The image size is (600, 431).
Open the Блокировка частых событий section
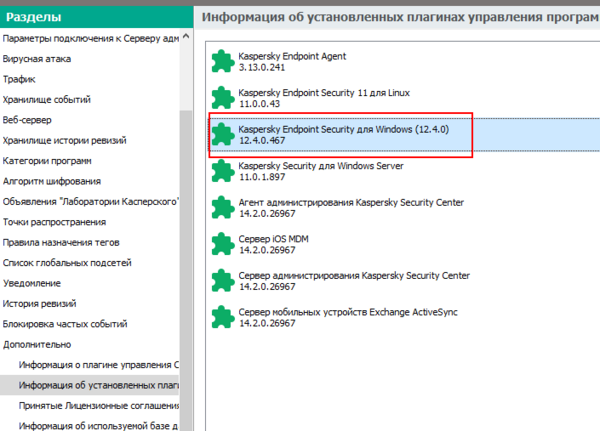tap(65, 324)
